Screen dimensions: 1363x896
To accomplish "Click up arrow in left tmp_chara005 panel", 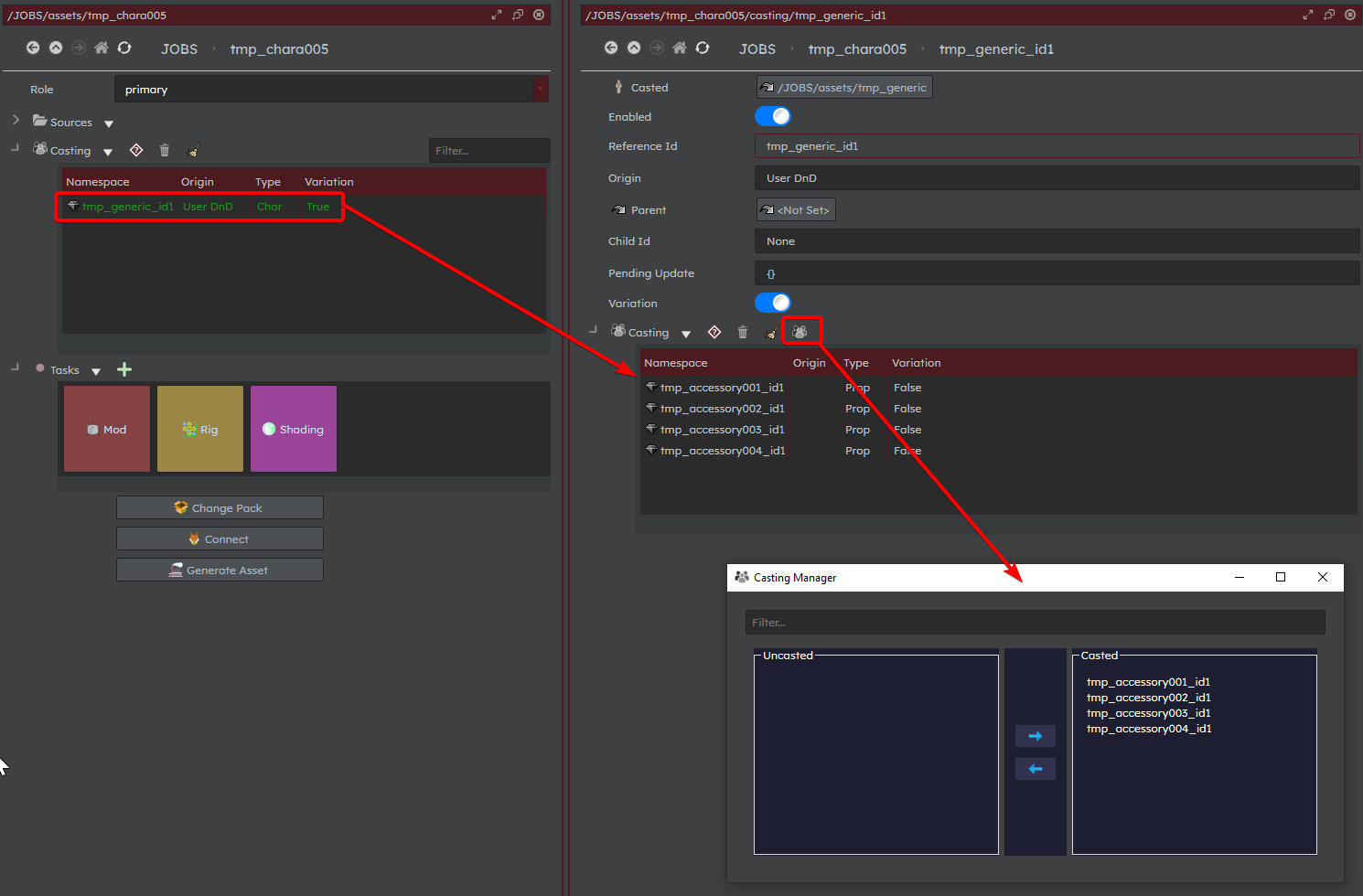I will click(56, 48).
